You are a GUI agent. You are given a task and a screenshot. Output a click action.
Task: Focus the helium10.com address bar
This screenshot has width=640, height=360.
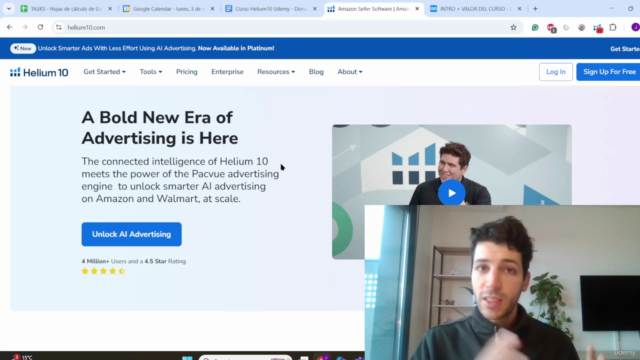286,27
